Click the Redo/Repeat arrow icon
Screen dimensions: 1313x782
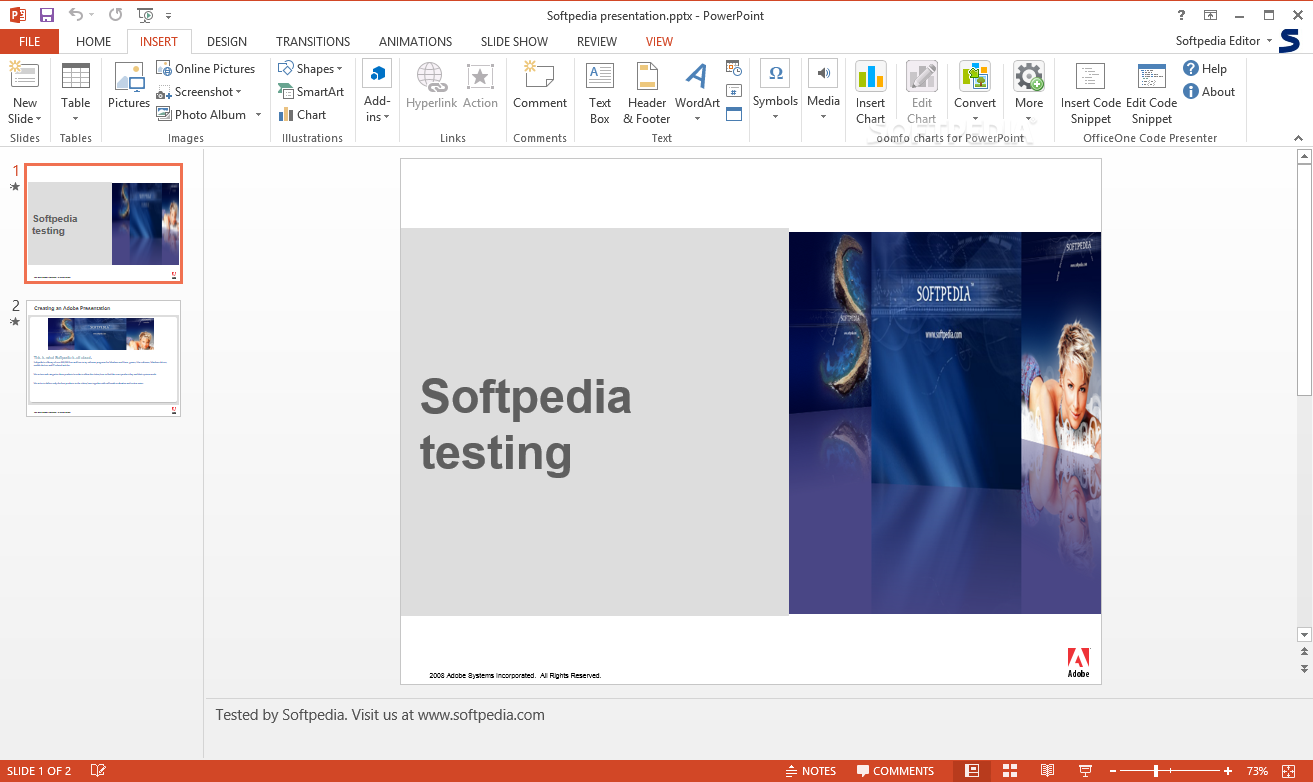tap(115, 15)
